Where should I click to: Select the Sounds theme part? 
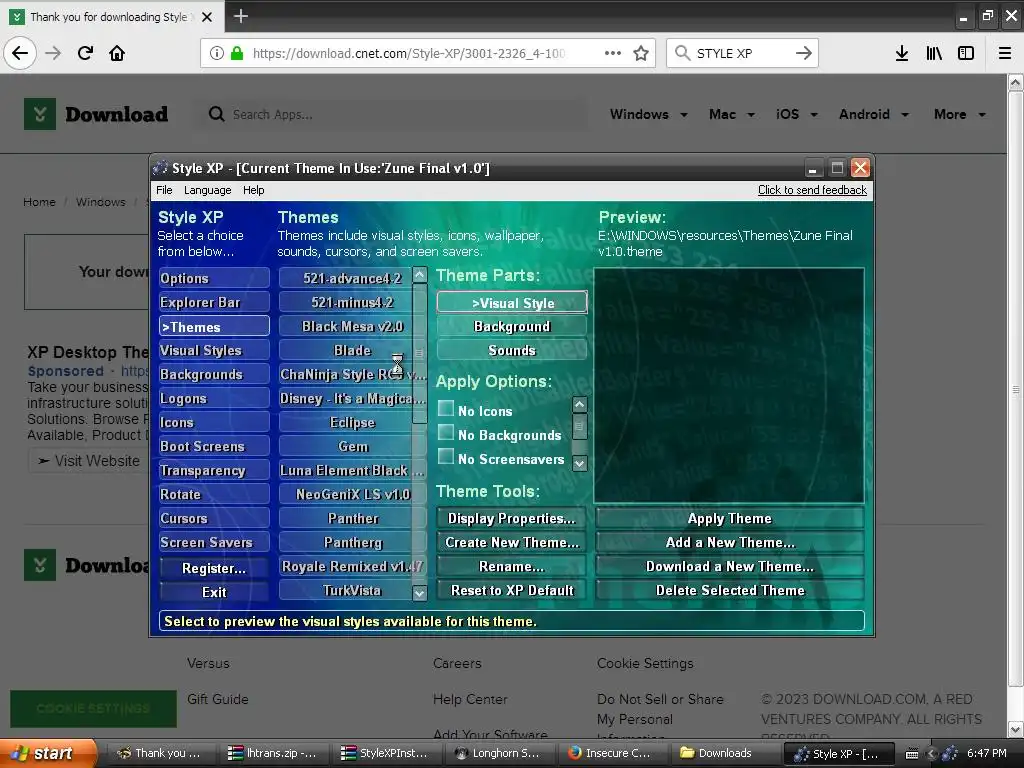click(512, 351)
